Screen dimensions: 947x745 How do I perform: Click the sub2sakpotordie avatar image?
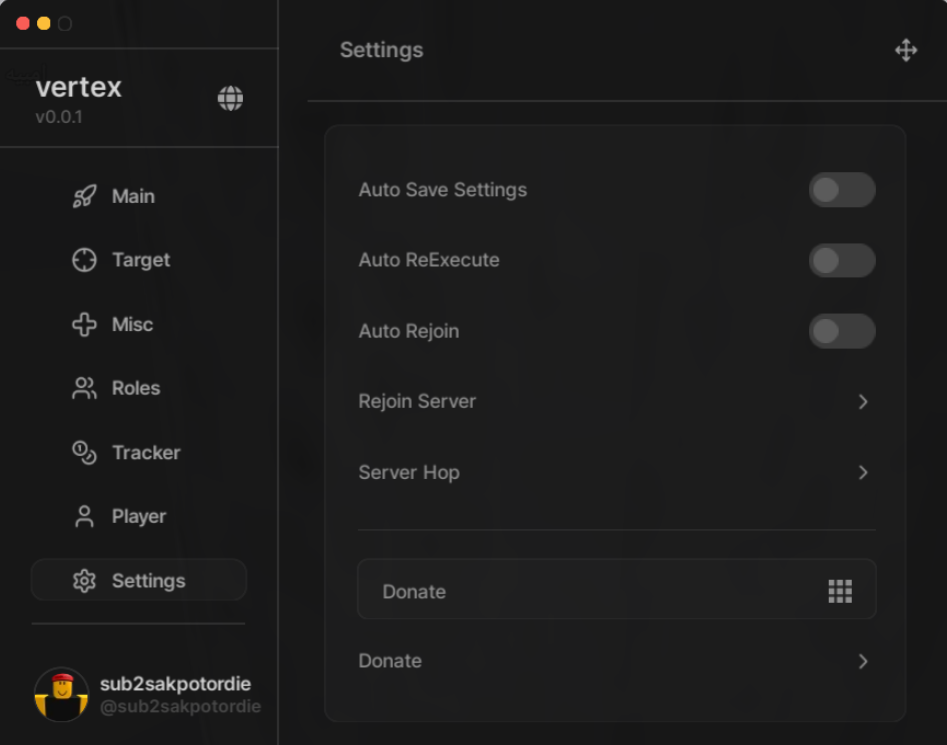pos(62,694)
